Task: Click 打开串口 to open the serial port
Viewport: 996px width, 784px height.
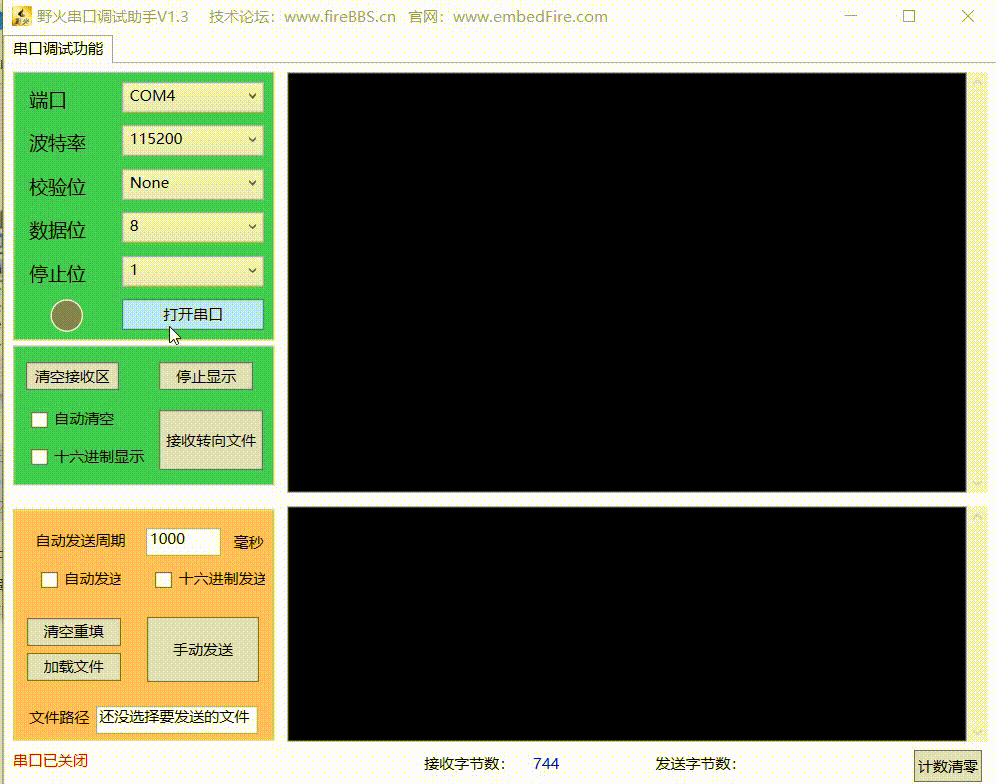Action: [x=192, y=315]
